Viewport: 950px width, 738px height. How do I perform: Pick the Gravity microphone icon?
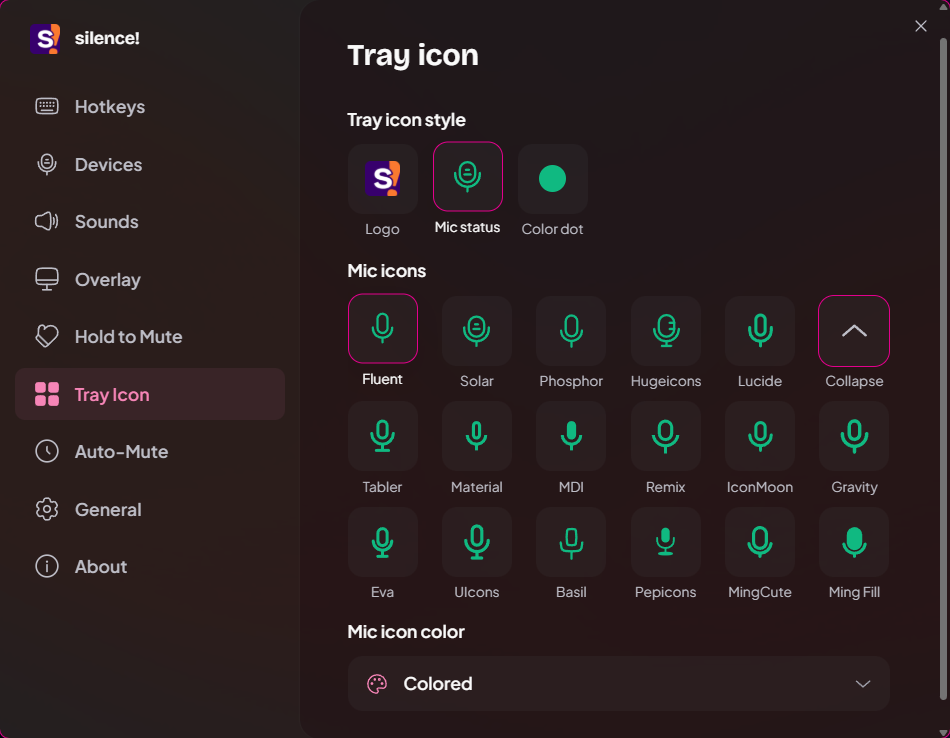[x=854, y=436]
